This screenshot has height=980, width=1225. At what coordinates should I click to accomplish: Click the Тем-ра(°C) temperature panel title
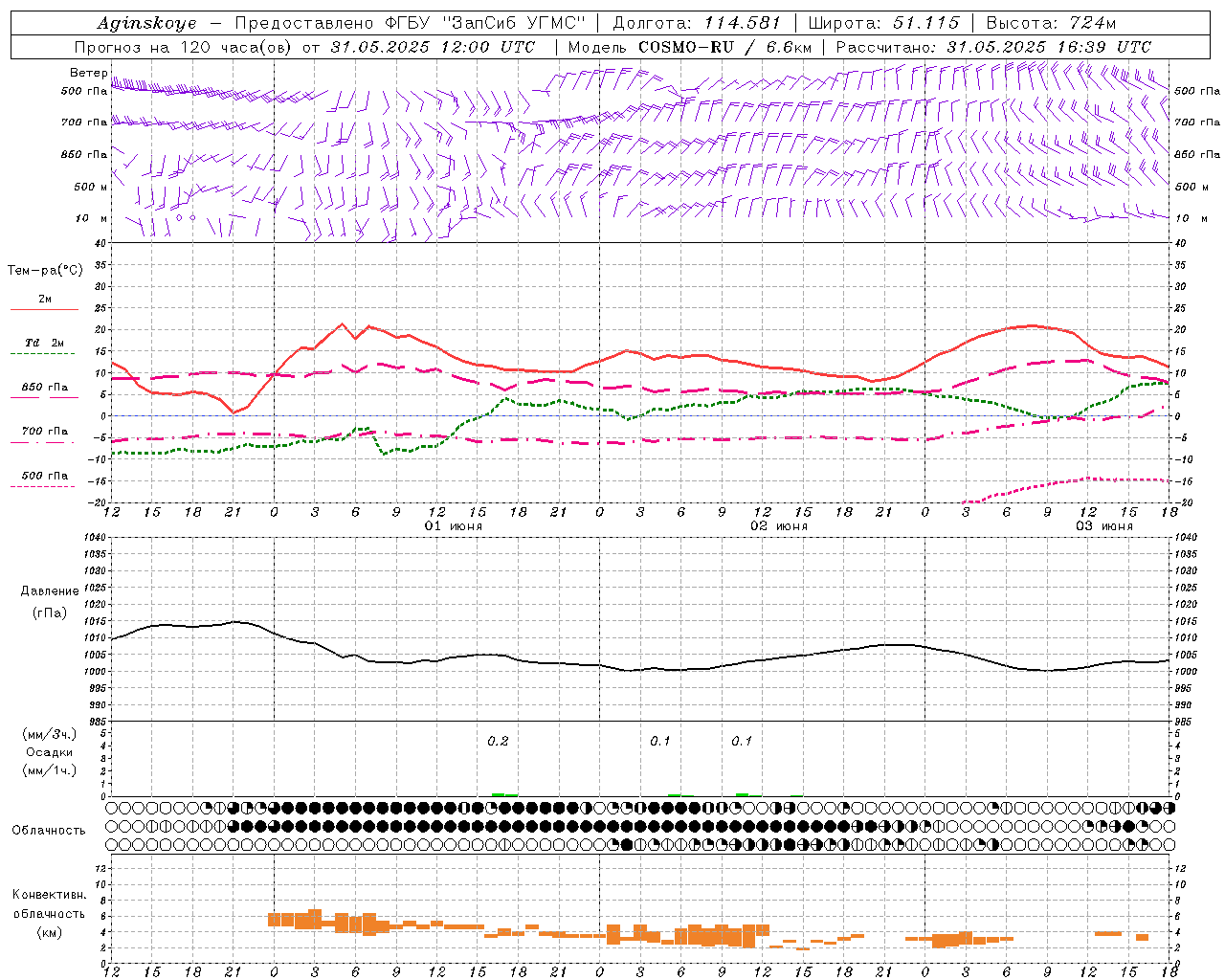point(45,271)
